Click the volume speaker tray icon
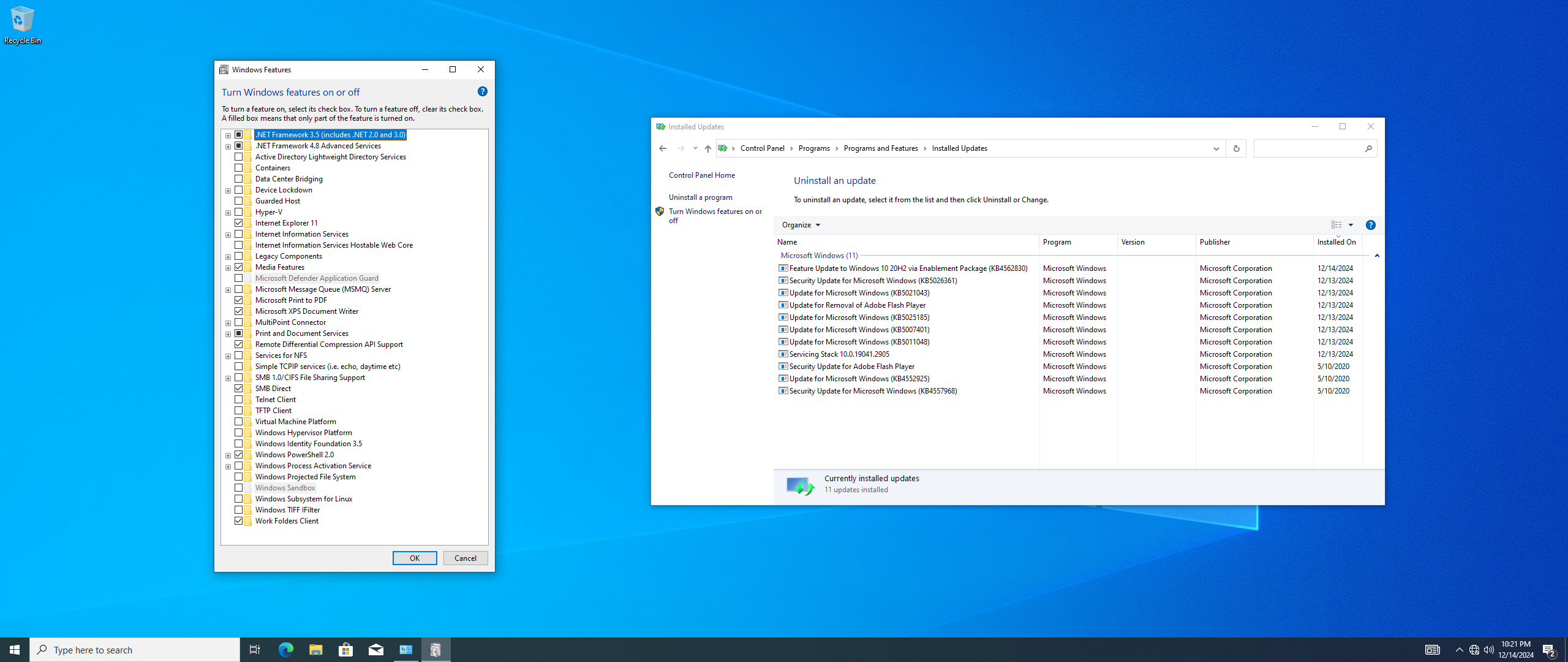The height and width of the screenshot is (662, 1568). coord(1489,650)
